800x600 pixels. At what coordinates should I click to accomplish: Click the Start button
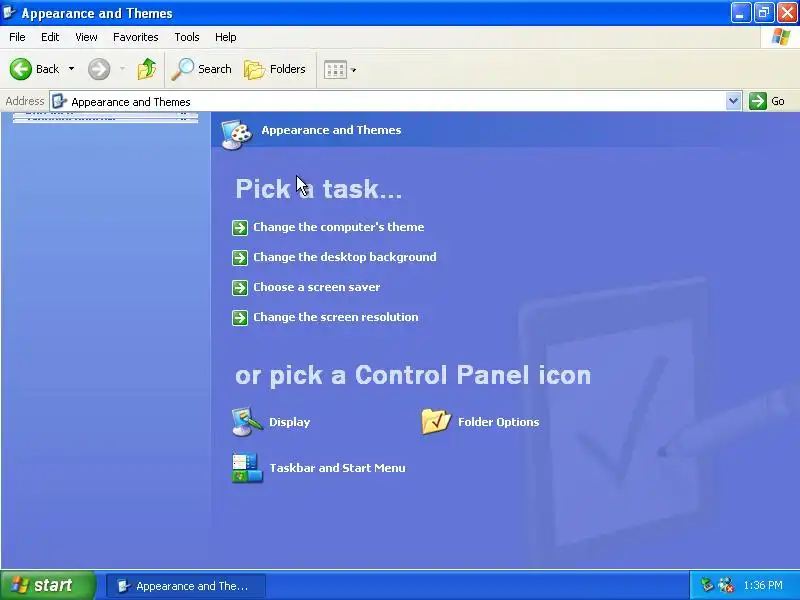47,585
